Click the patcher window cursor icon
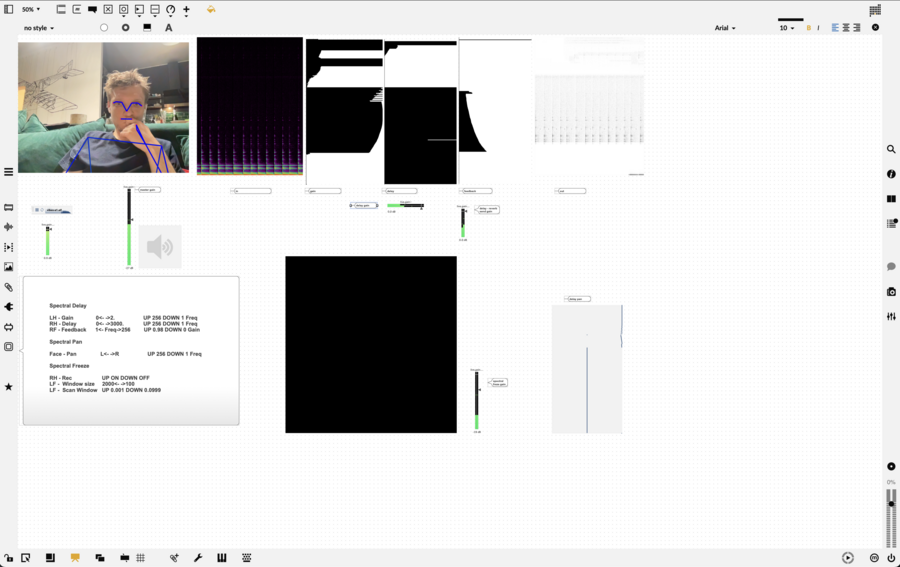The image size is (900, 567). (x=26, y=558)
